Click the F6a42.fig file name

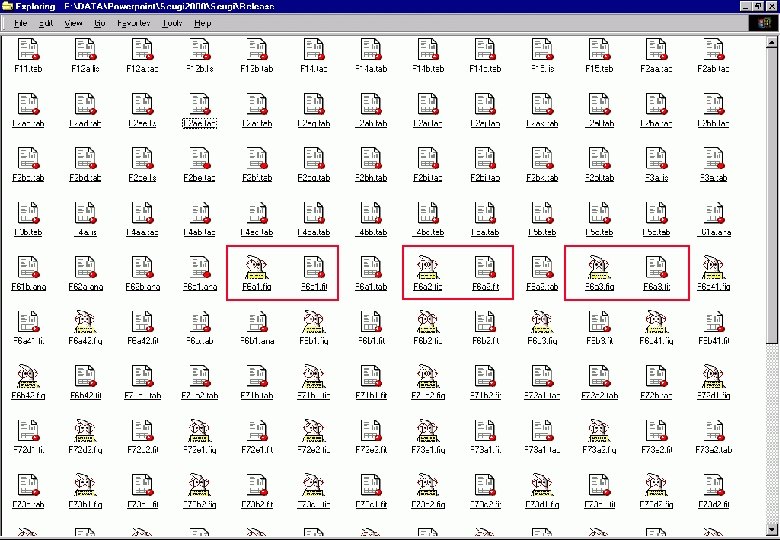tap(86, 341)
